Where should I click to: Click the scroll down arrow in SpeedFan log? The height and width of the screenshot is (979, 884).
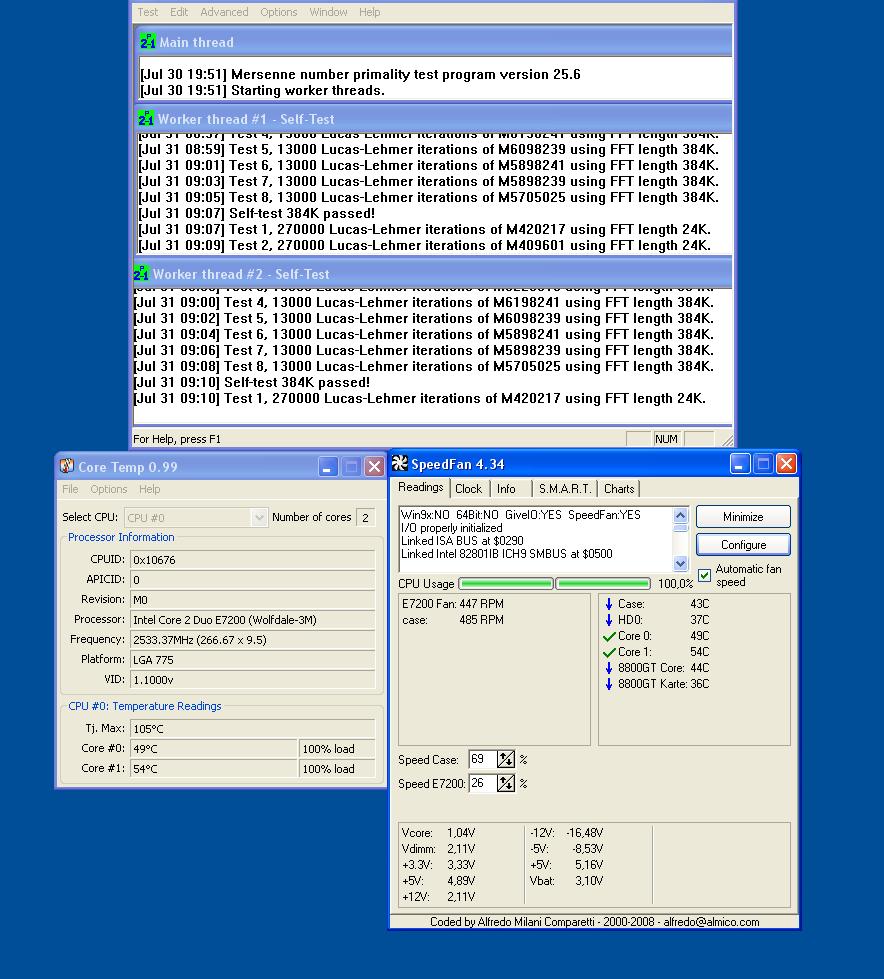[x=680, y=563]
